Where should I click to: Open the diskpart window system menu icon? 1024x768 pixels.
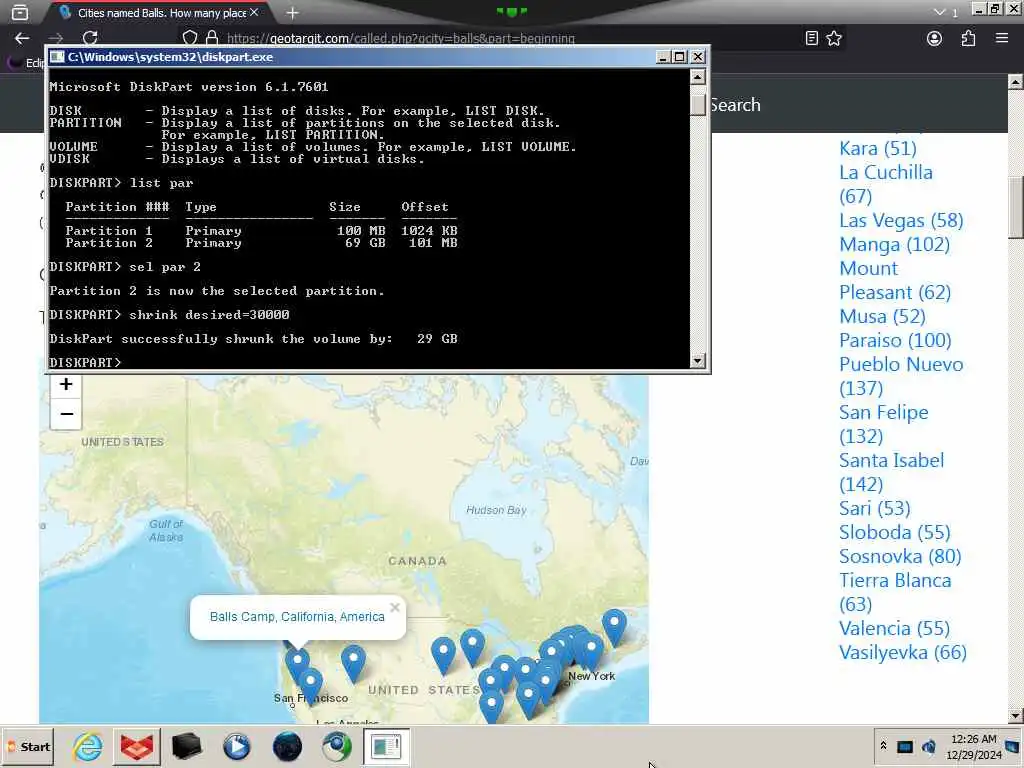(x=57, y=57)
